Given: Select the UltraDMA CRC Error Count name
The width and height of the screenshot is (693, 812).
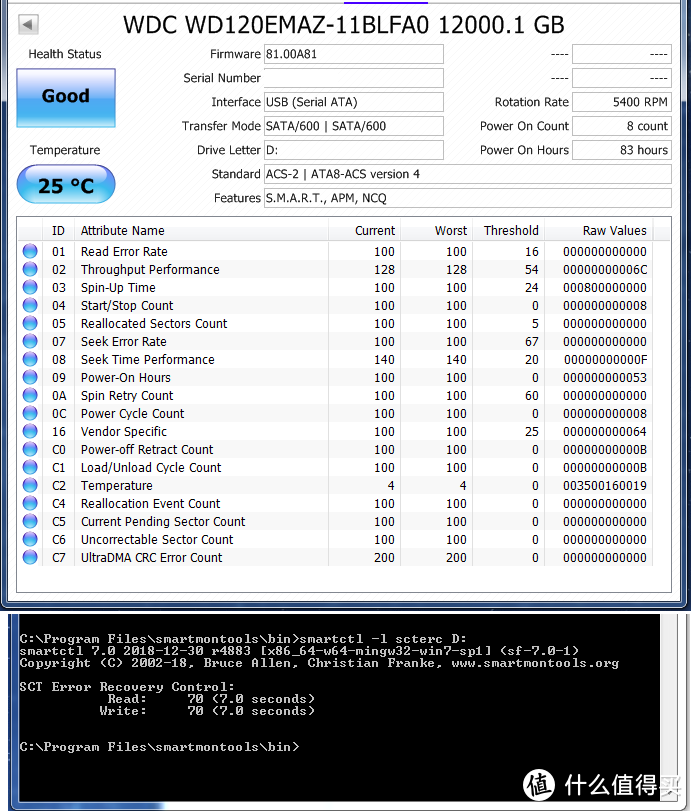Looking at the screenshot, I should click(x=151, y=558).
